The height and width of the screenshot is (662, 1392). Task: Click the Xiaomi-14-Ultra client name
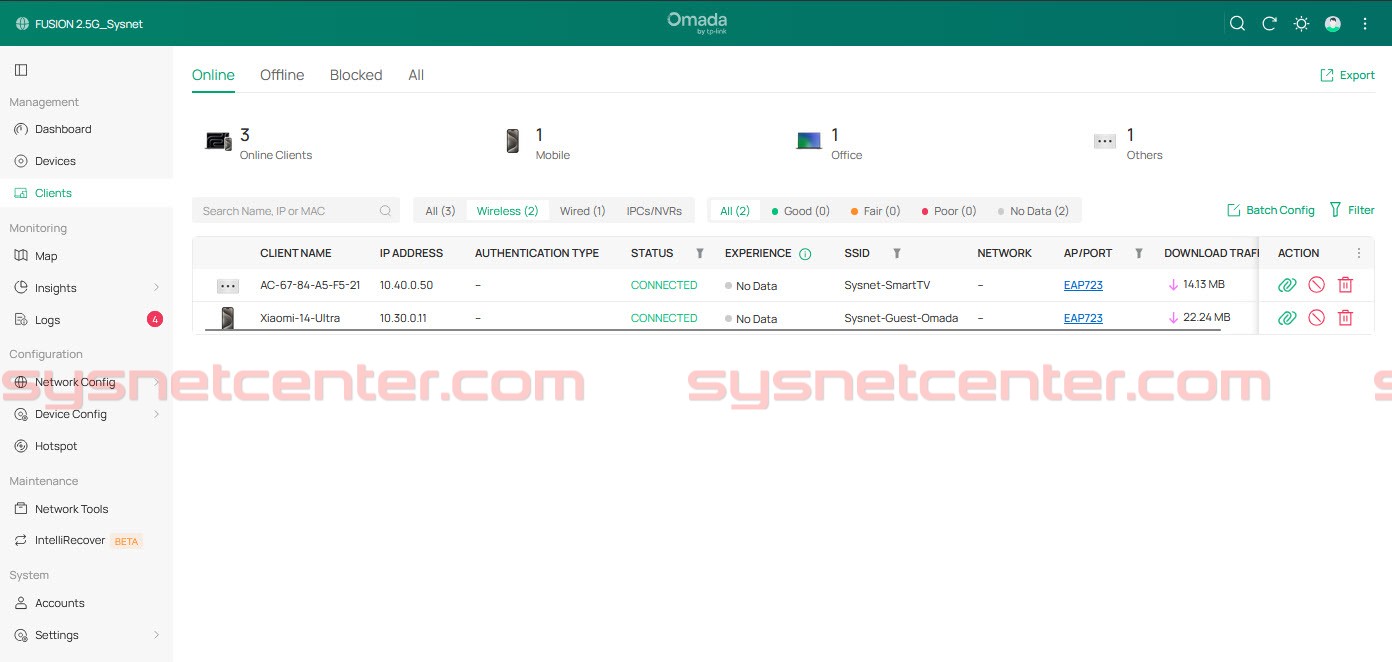[x=300, y=318]
